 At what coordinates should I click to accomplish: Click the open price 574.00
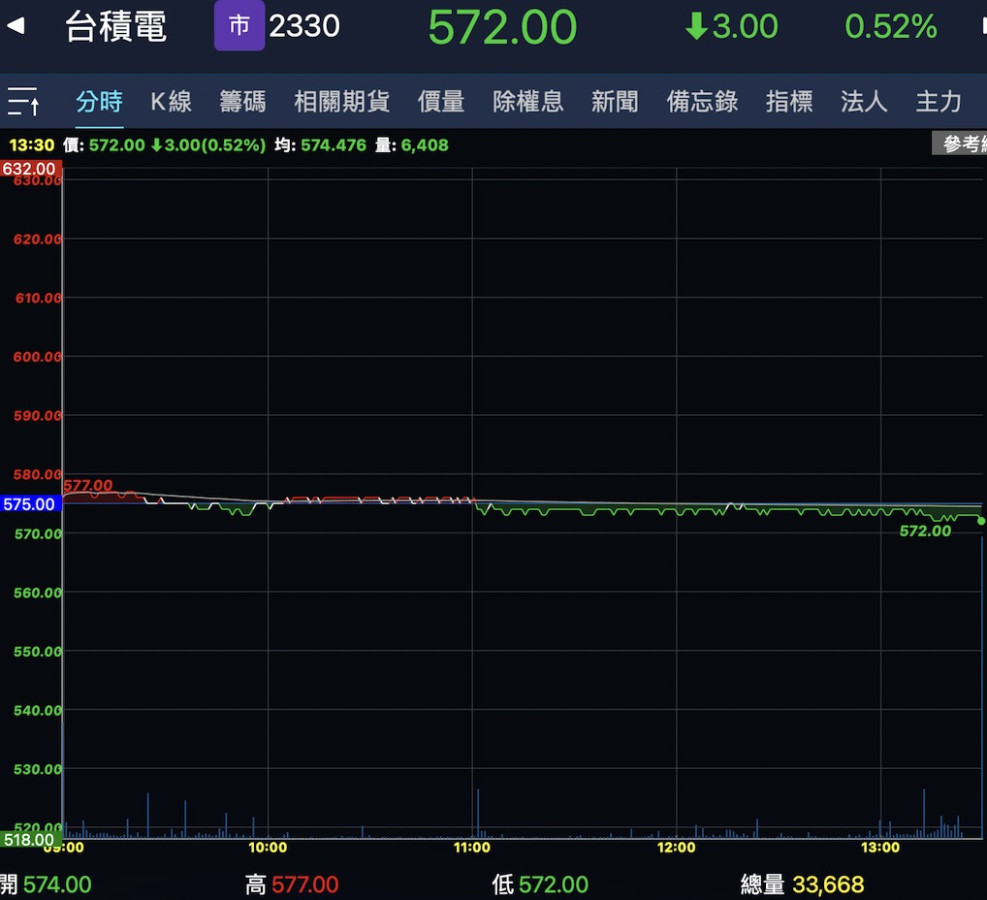[57, 885]
